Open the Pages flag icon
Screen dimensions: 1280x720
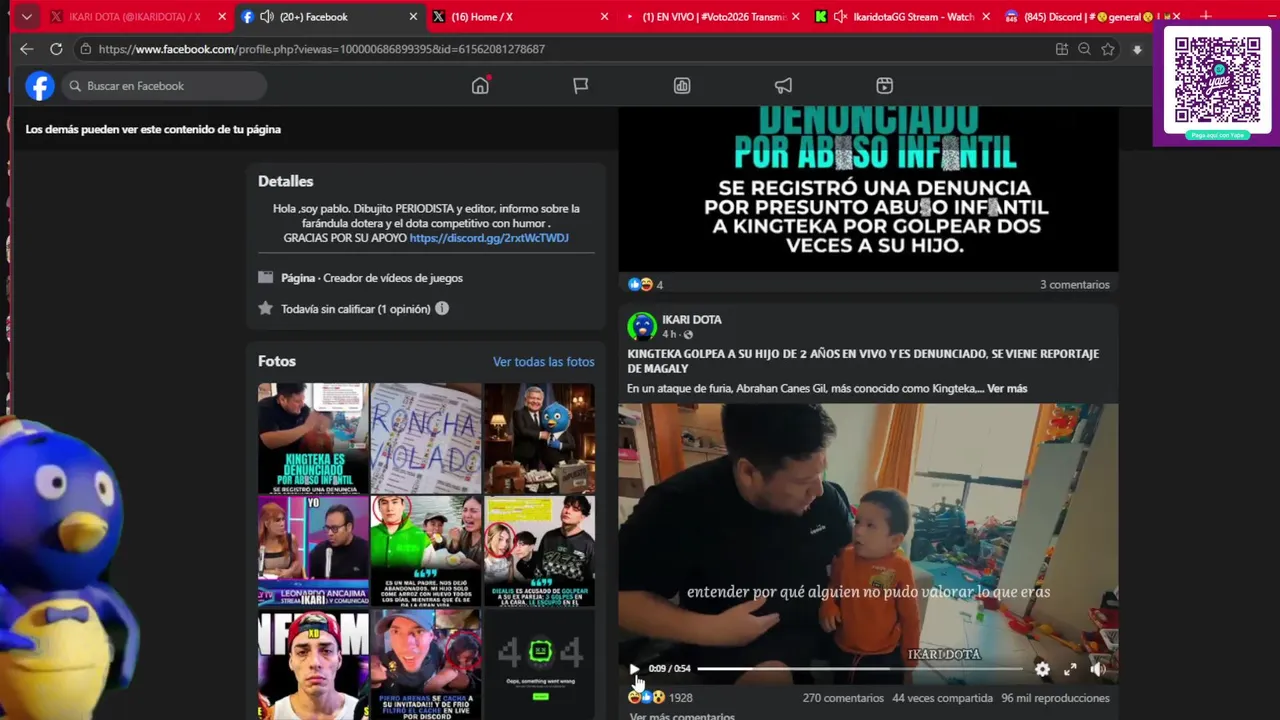tap(580, 86)
